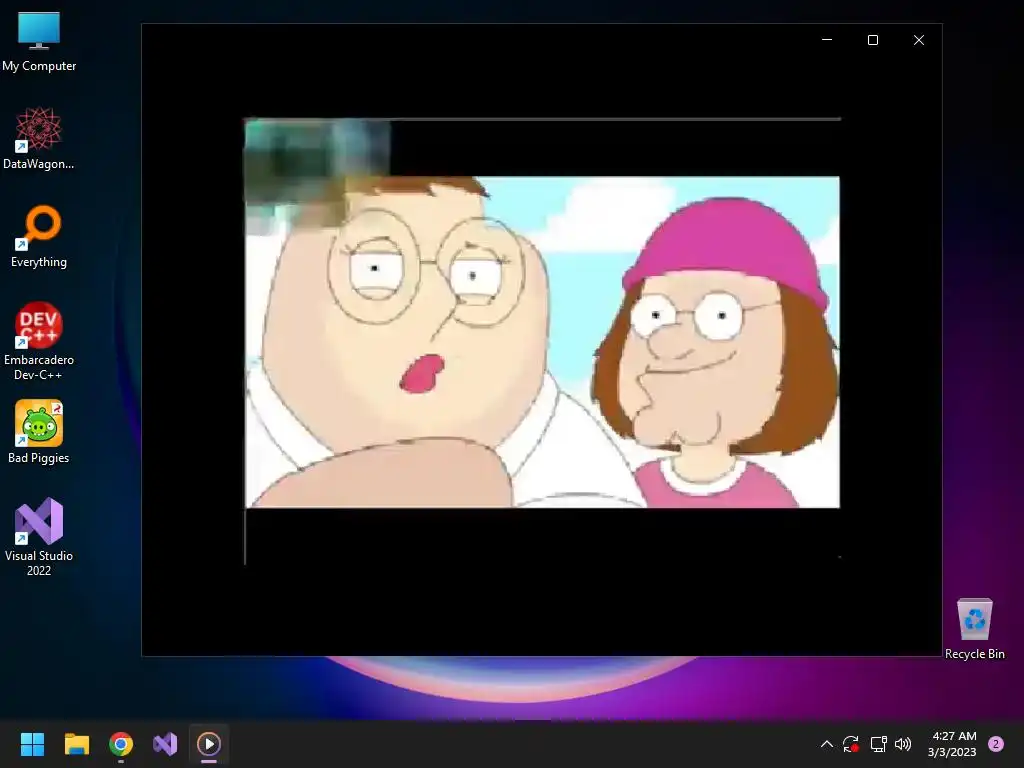Launch the Everything search shortcut
This screenshot has height=768, width=1024.
pos(39,236)
